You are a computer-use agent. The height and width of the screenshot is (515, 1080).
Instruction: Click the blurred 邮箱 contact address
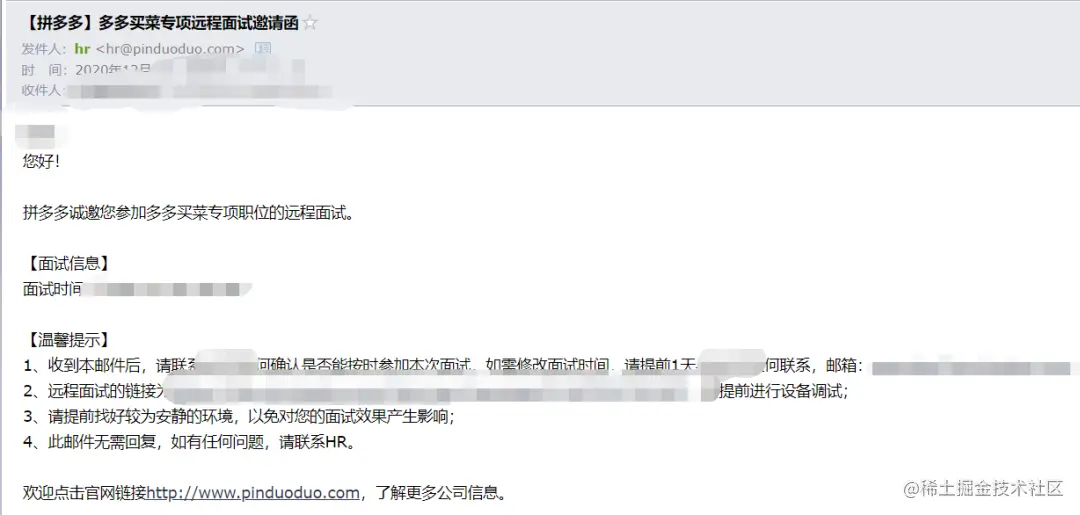(x=975, y=366)
